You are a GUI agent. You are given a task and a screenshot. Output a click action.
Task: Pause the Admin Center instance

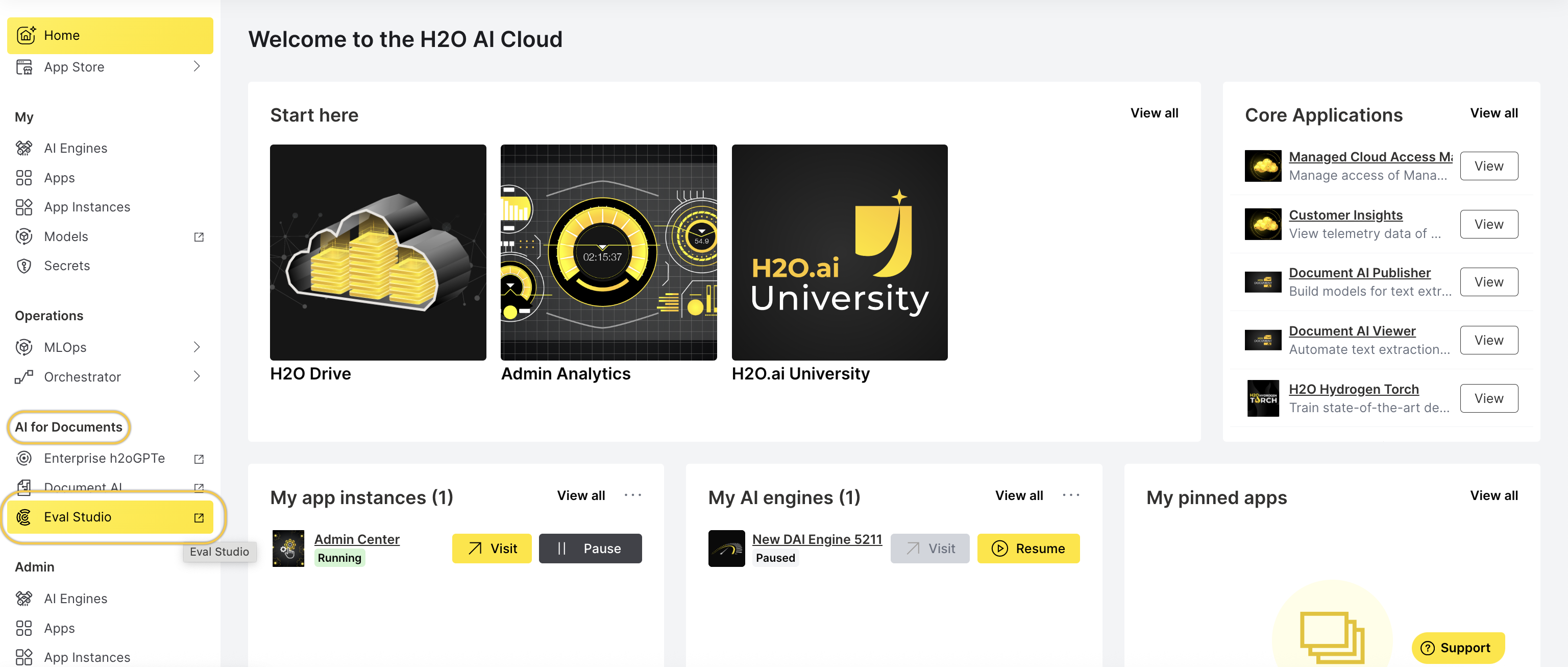590,548
